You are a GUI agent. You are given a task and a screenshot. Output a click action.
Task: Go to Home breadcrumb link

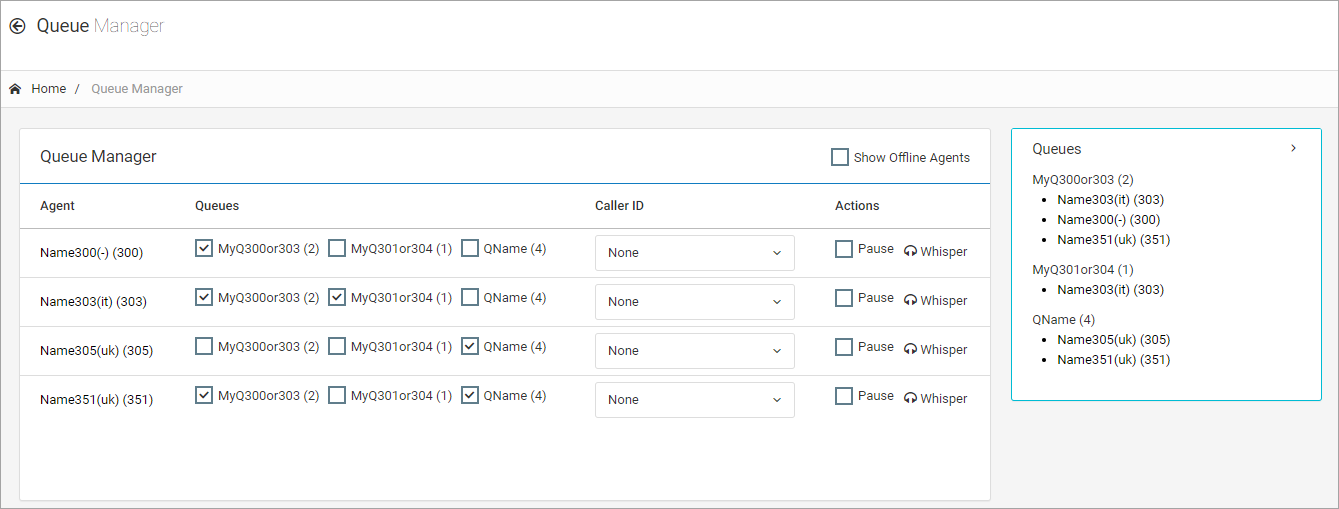click(x=48, y=89)
